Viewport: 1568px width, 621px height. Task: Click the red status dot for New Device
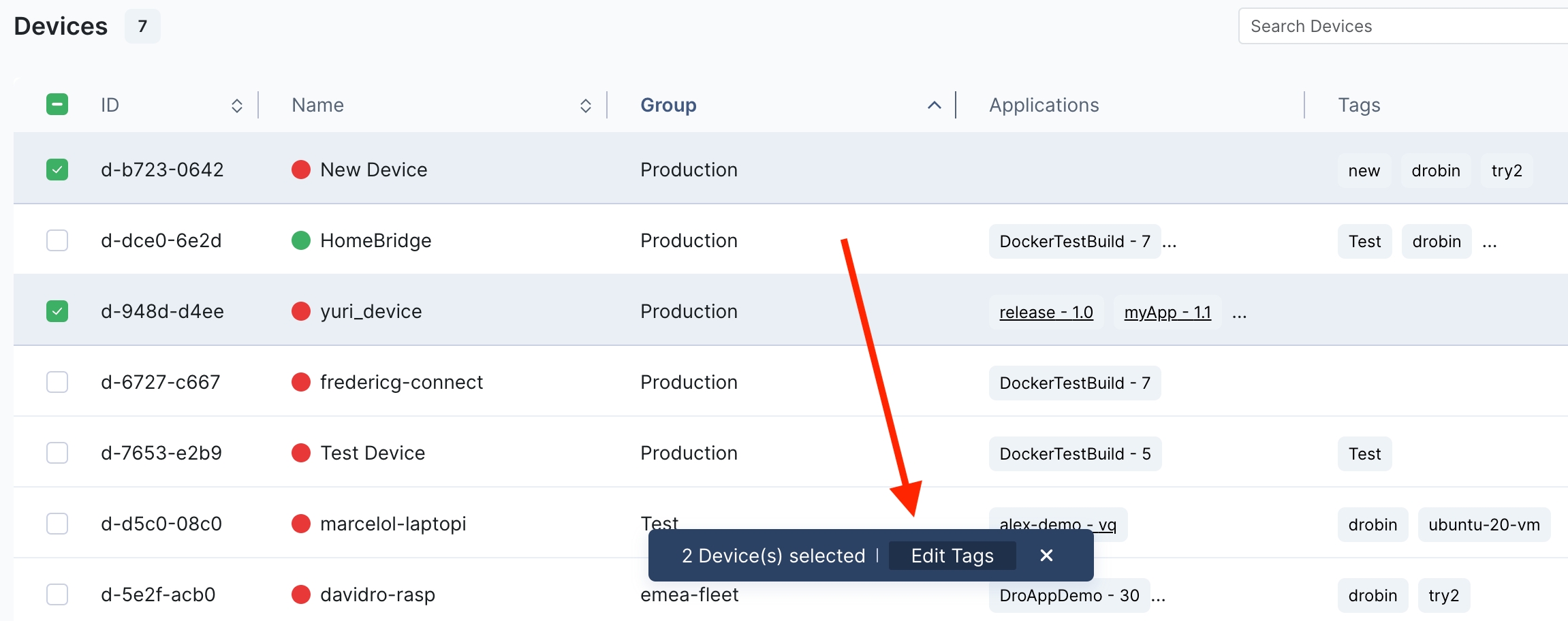(x=300, y=170)
